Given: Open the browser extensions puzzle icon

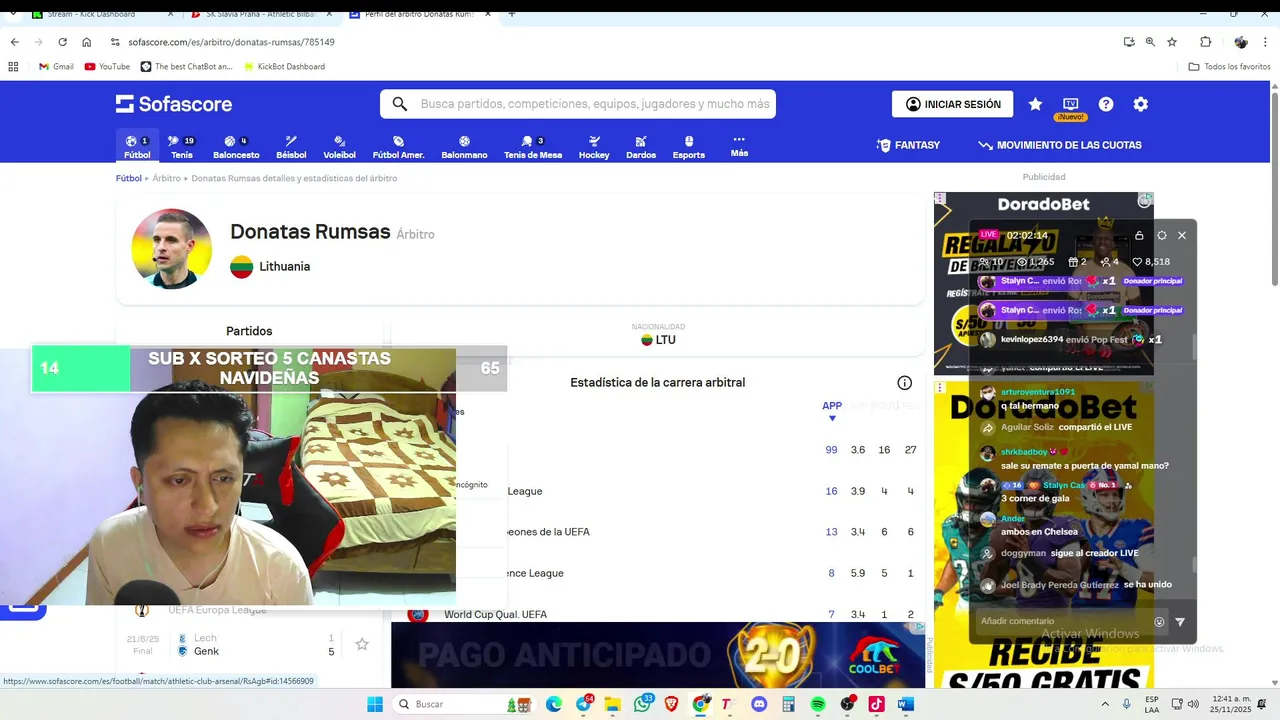Looking at the screenshot, I should tap(1205, 42).
